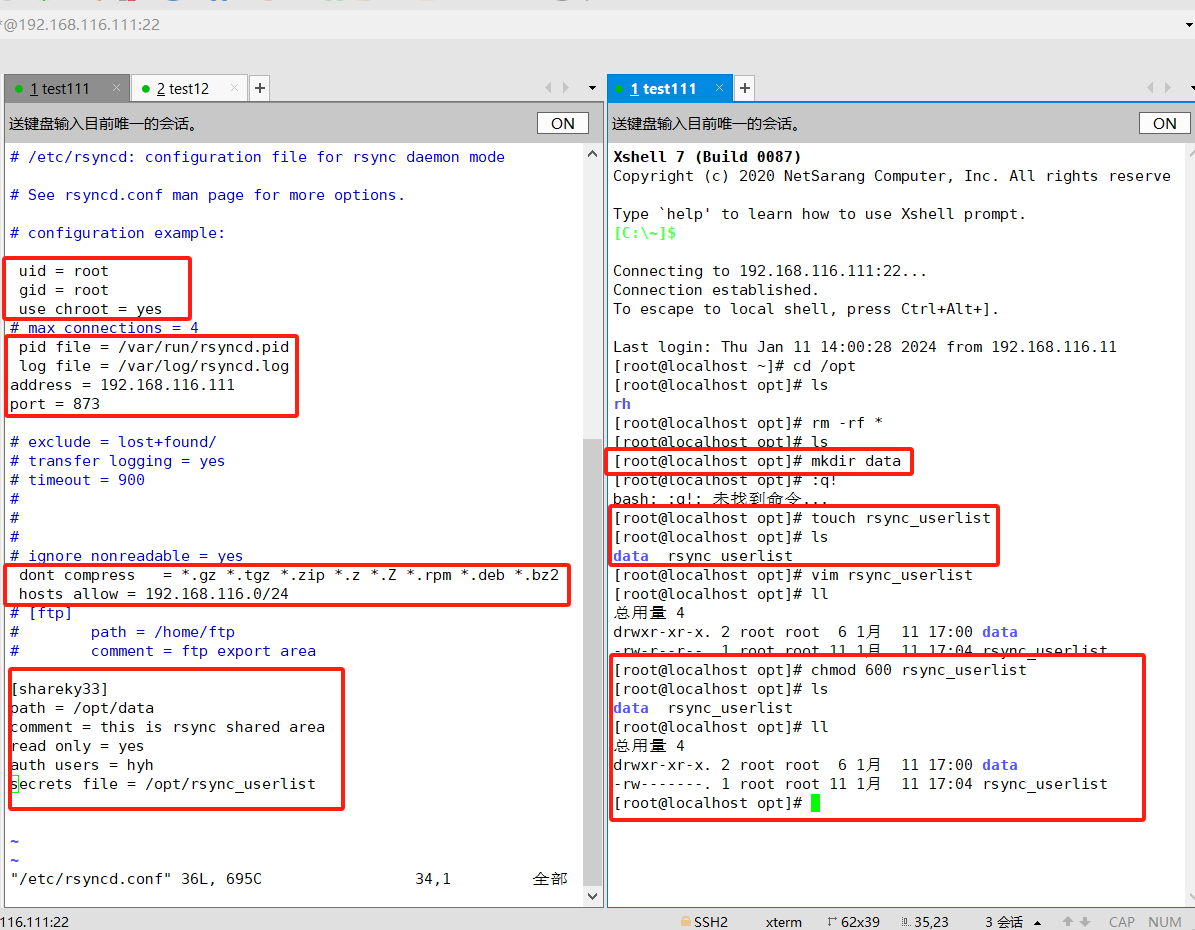Switch to the 2 test12 tab

pyautogui.click(x=189, y=88)
